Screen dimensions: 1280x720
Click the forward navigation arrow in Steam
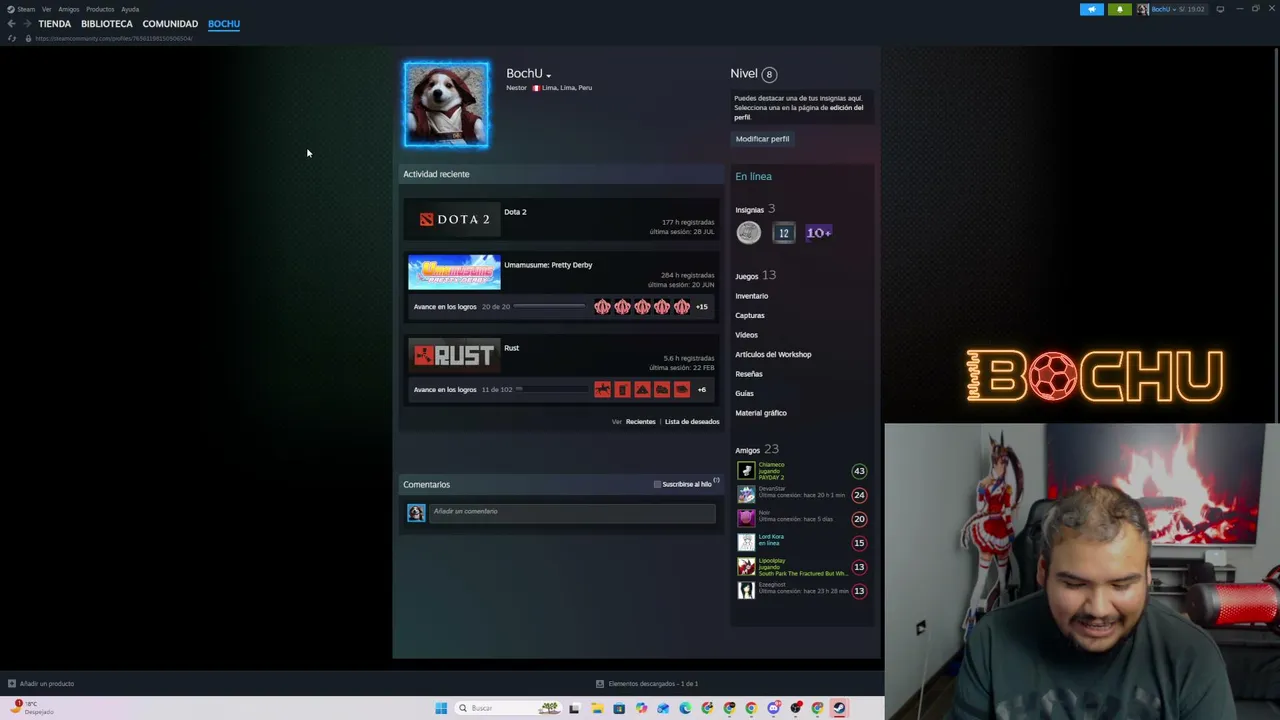(26, 24)
